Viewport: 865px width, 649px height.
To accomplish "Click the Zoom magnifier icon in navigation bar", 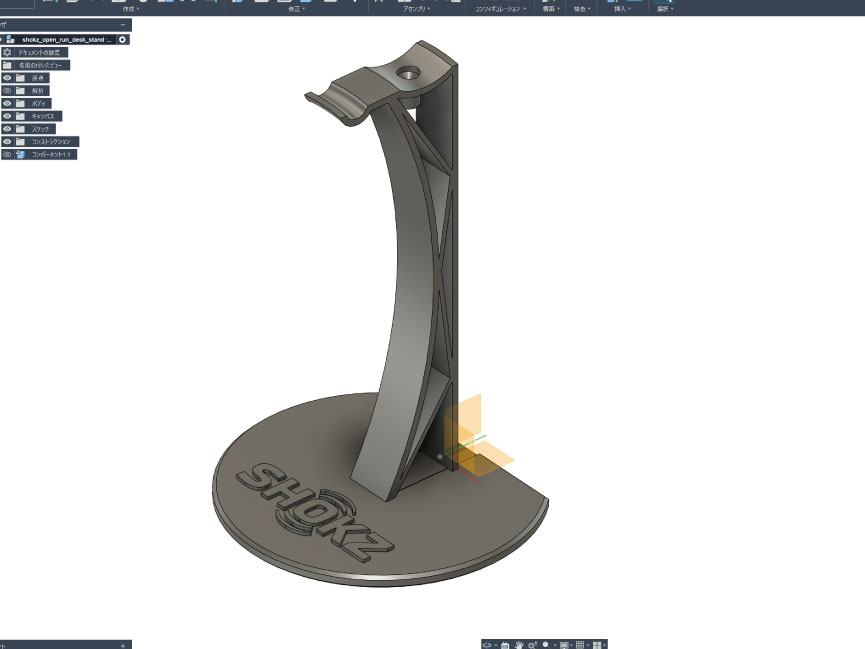I will 532,645.
